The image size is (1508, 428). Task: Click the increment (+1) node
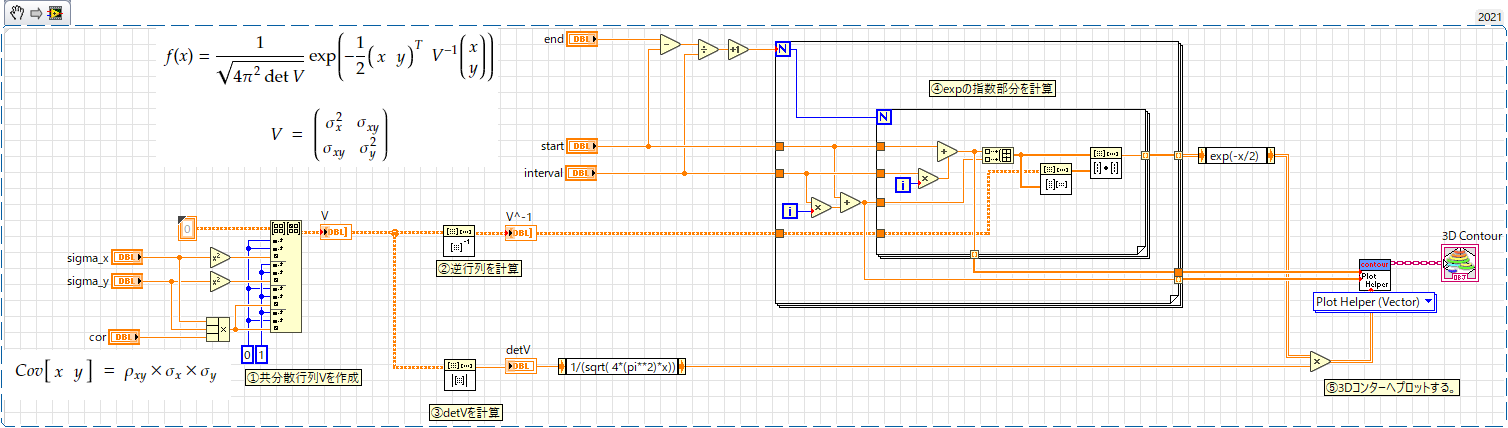(737, 46)
